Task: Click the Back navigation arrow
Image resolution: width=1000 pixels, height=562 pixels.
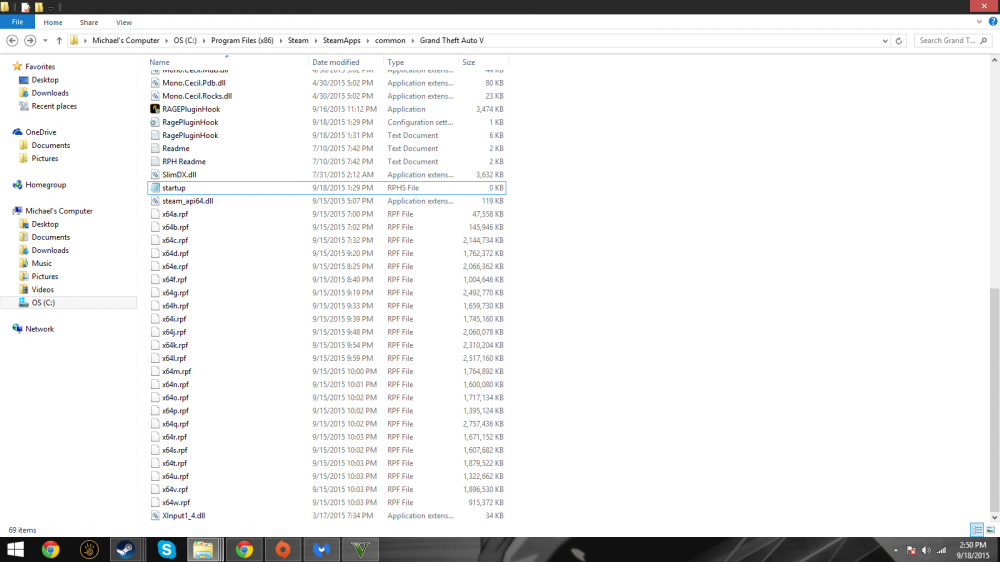Action: [x=12, y=40]
